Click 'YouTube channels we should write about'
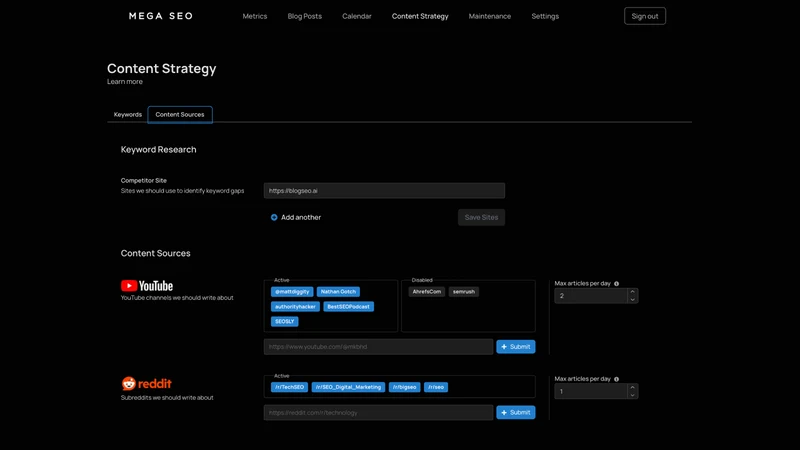Image resolution: width=800 pixels, height=450 pixels. pyautogui.click(x=177, y=297)
